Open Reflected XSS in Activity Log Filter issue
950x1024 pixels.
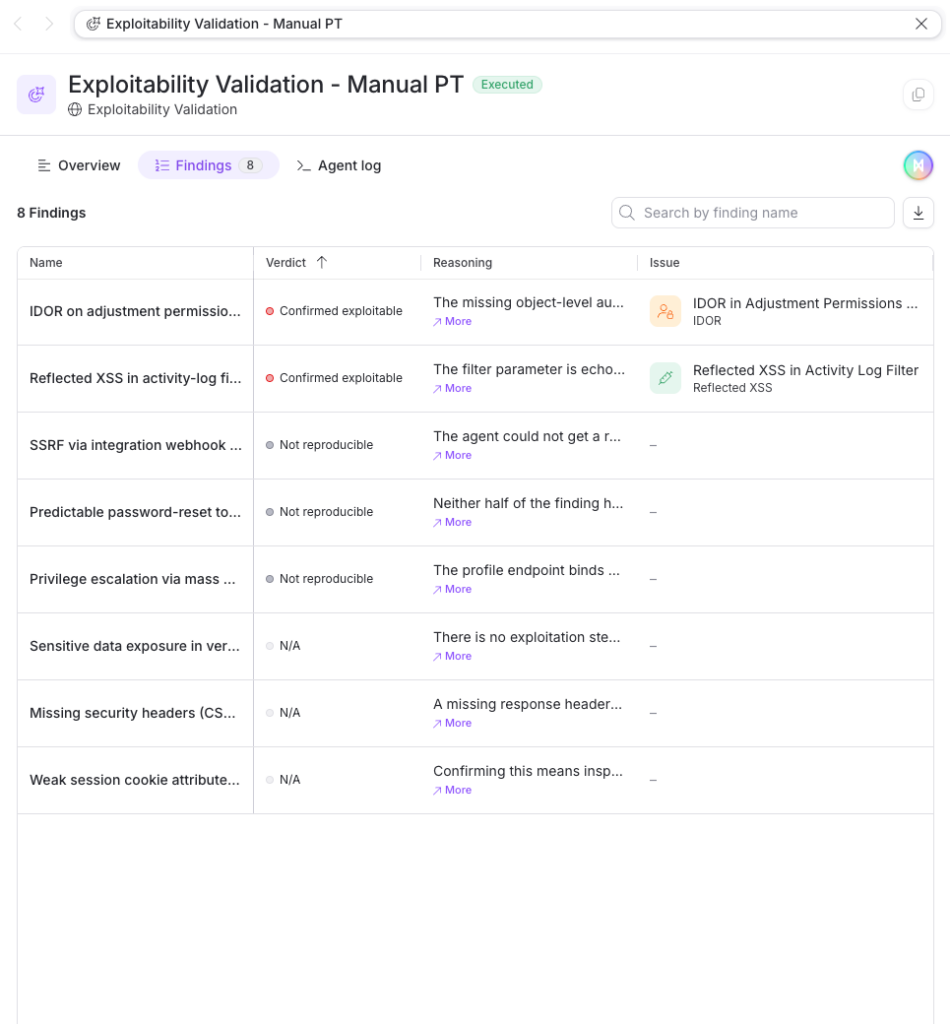pos(805,370)
